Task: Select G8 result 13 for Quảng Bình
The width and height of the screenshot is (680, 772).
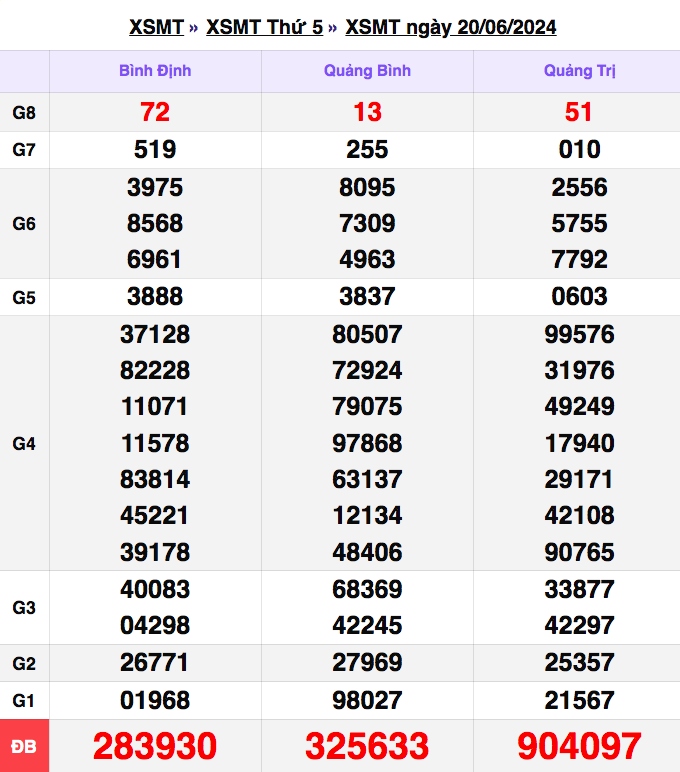Action: (367, 112)
